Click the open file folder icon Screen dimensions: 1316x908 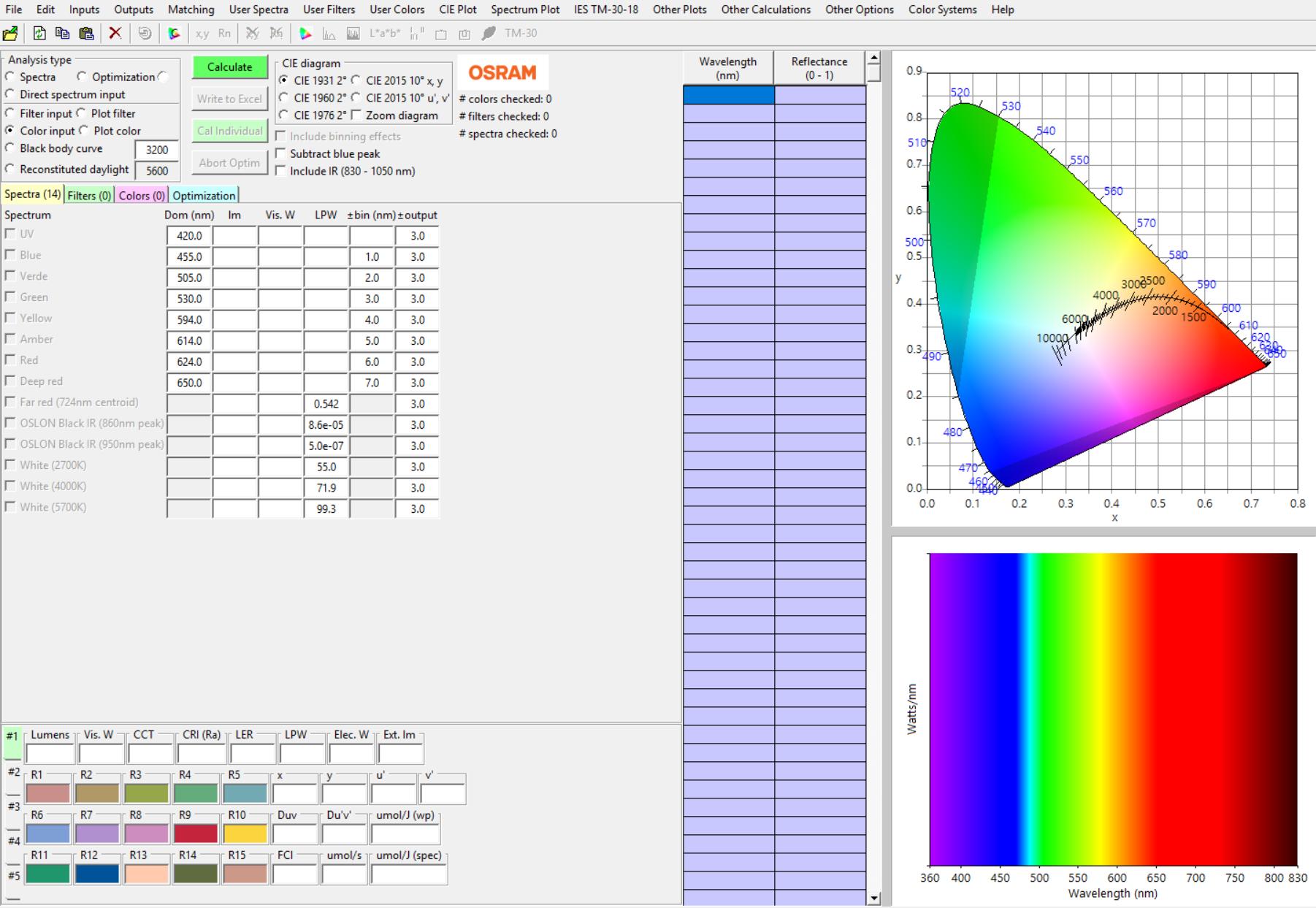(x=11, y=34)
